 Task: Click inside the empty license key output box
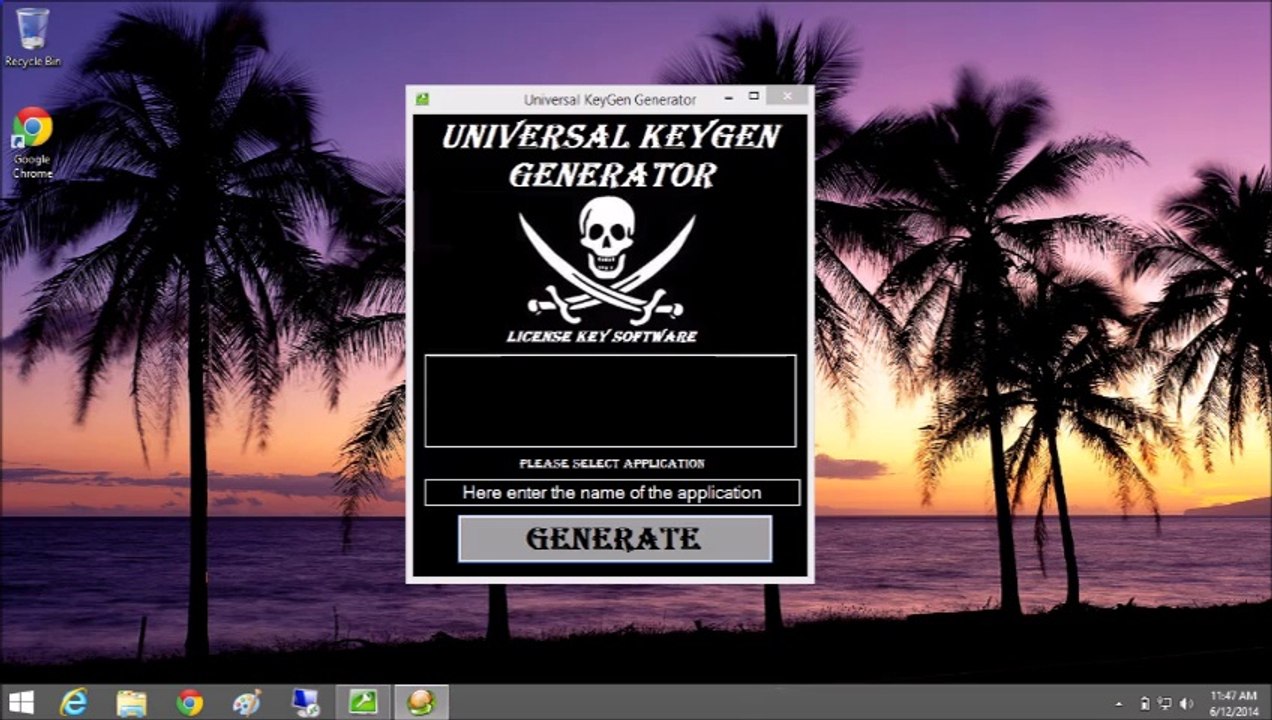tap(610, 401)
